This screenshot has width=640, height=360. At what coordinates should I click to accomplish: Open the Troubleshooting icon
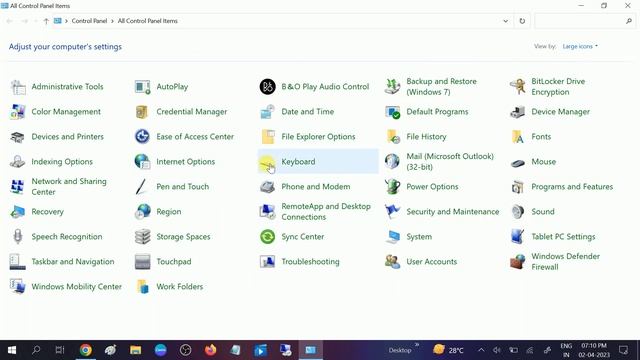point(267,262)
